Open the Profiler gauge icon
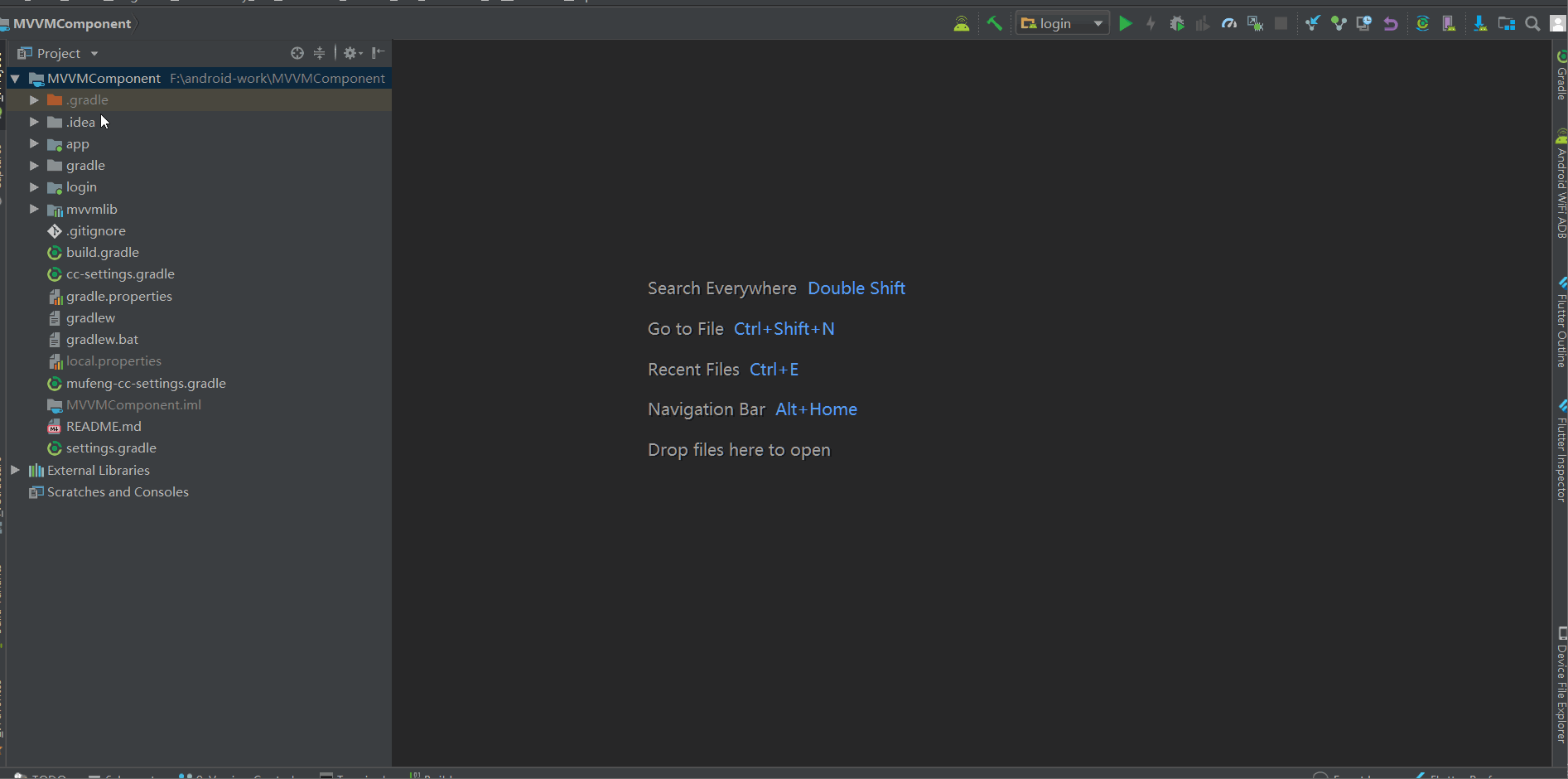The height and width of the screenshot is (779, 1568). click(1229, 24)
